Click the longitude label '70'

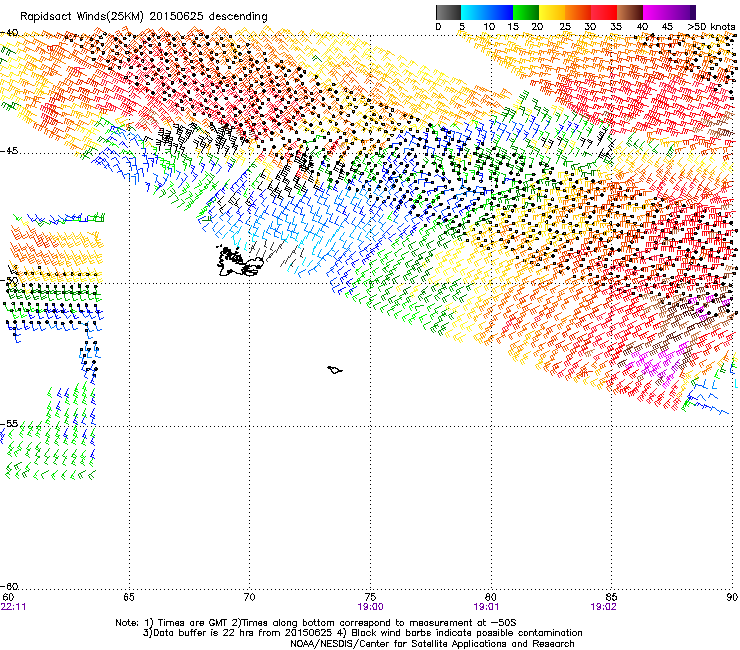click(250, 597)
